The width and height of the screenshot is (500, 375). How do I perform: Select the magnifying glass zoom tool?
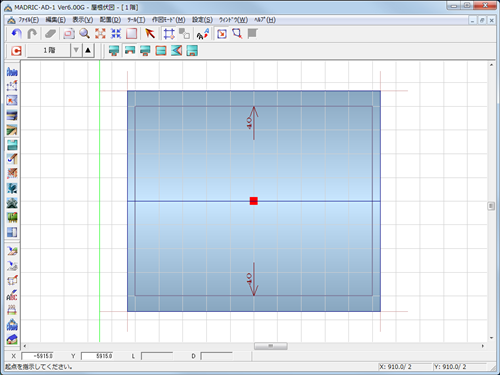pyautogui.click(x=84, y=34)
